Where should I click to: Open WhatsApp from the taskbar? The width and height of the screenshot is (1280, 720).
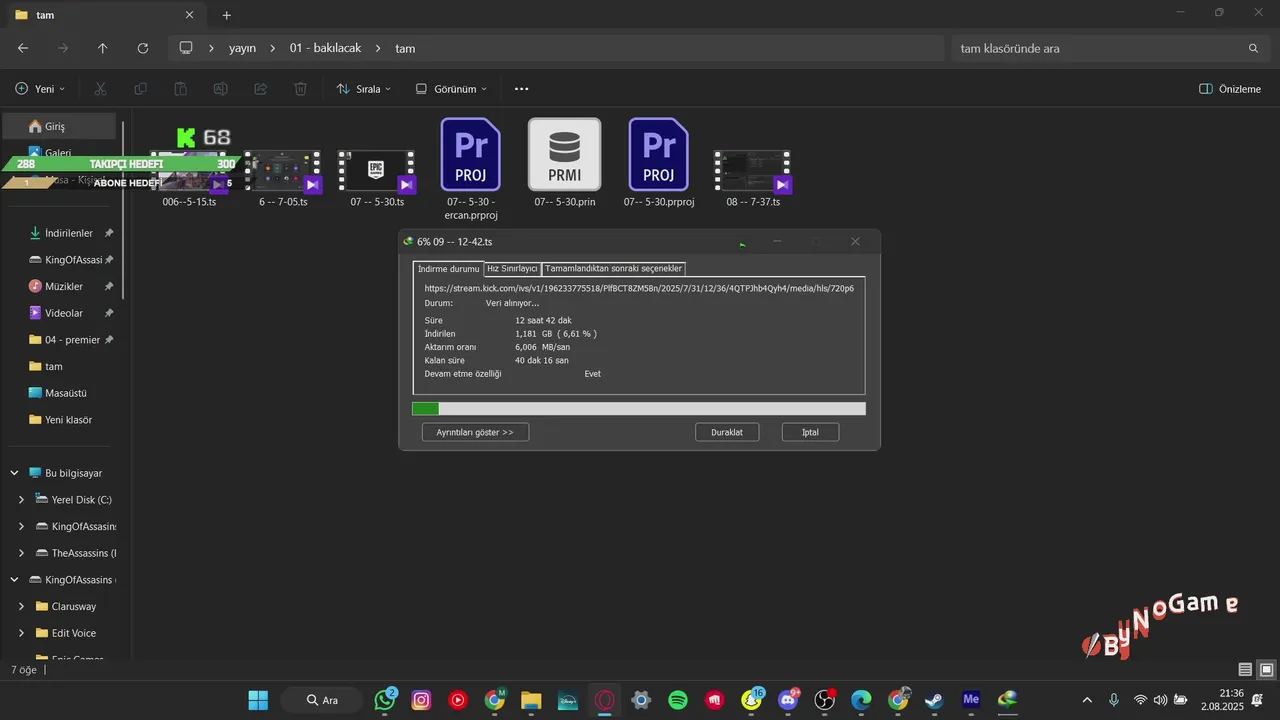[x=385, y=700]
